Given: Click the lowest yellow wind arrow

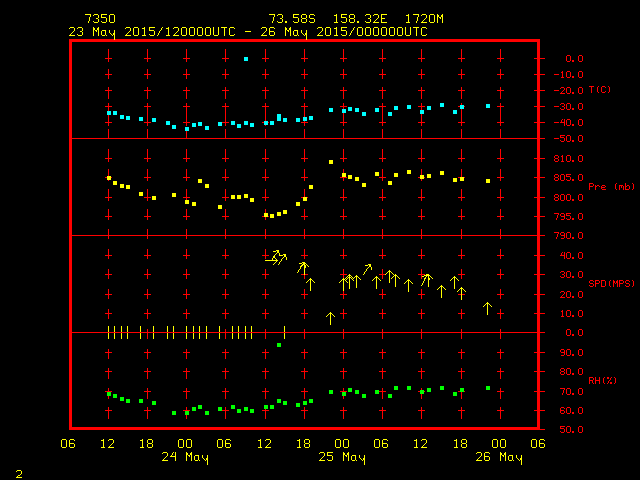Looking at the screenshot, I should click(x=330, y=318).
